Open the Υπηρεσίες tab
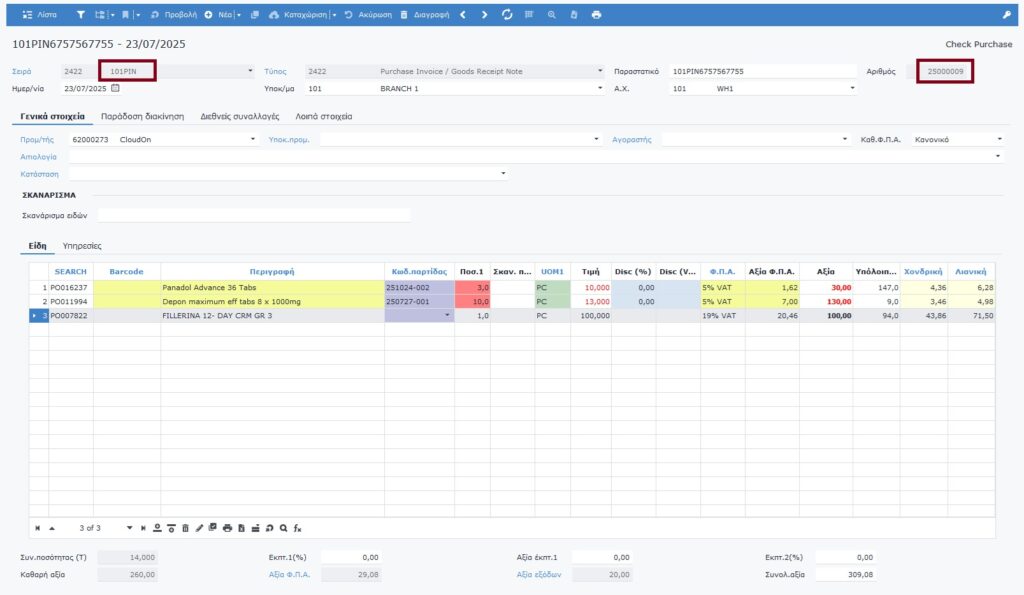 tap(82, 245)
